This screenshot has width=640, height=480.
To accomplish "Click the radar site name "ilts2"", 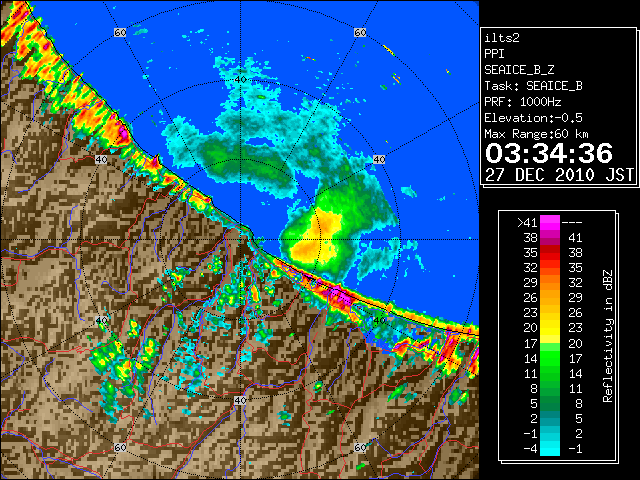I will pos(502,38).
